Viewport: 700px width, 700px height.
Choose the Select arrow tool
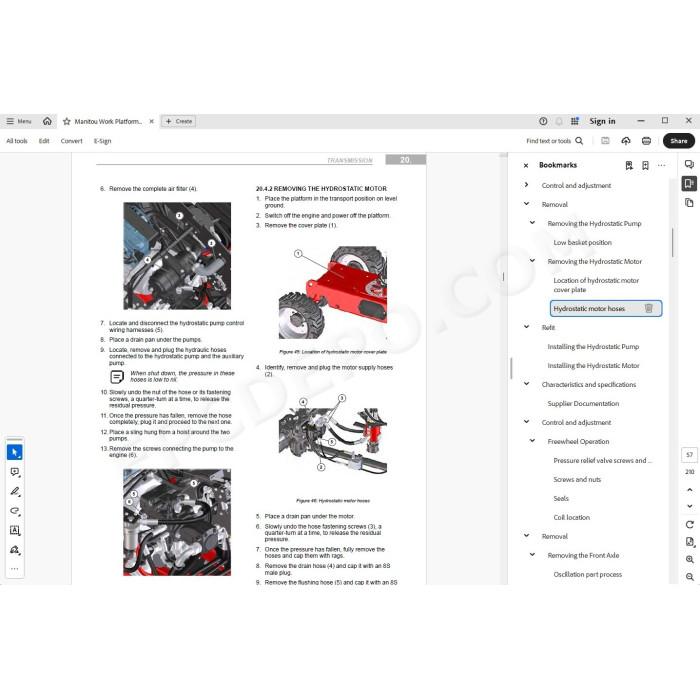15,452
